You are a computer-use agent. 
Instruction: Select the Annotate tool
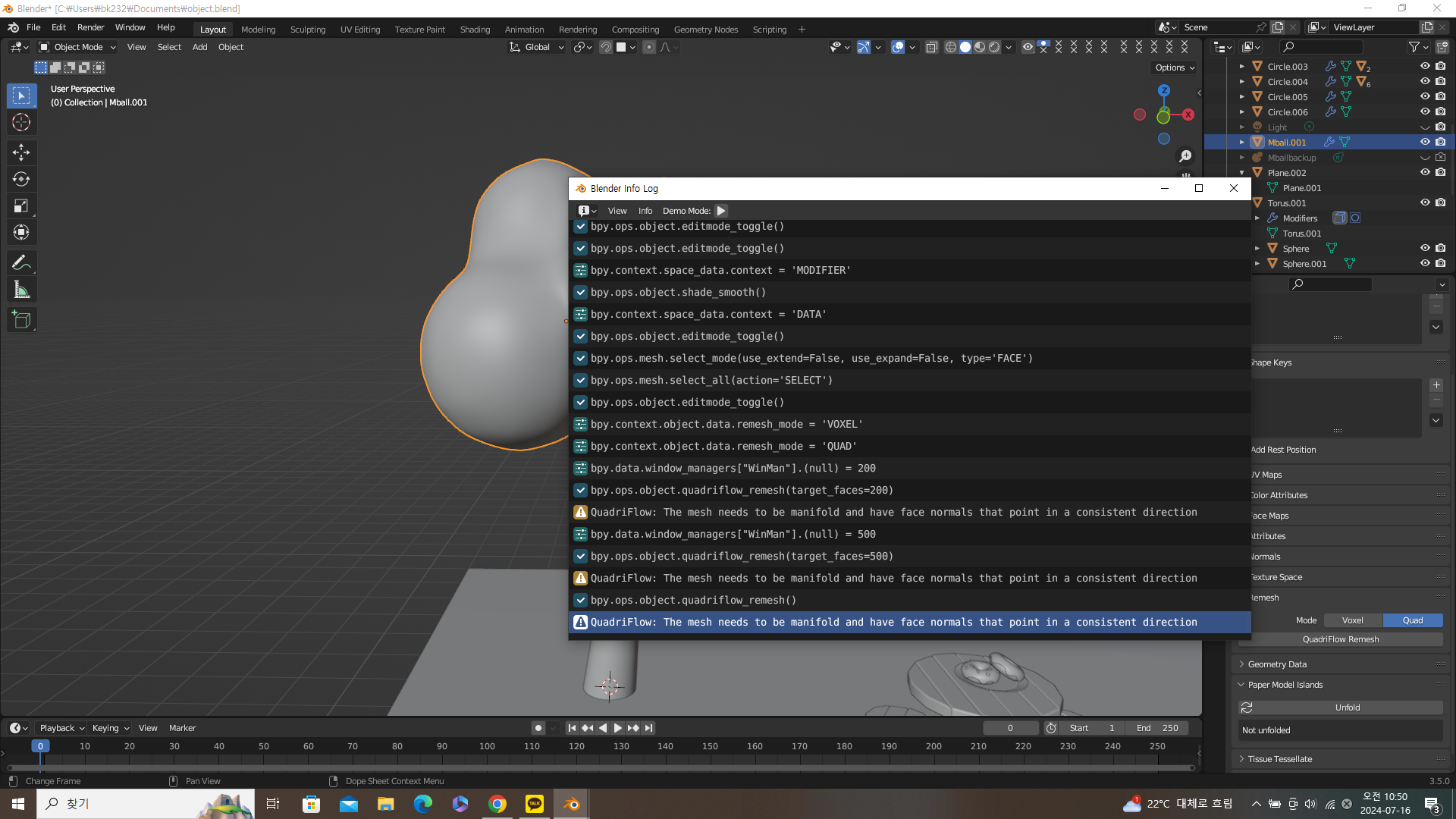tap(21, 263)
